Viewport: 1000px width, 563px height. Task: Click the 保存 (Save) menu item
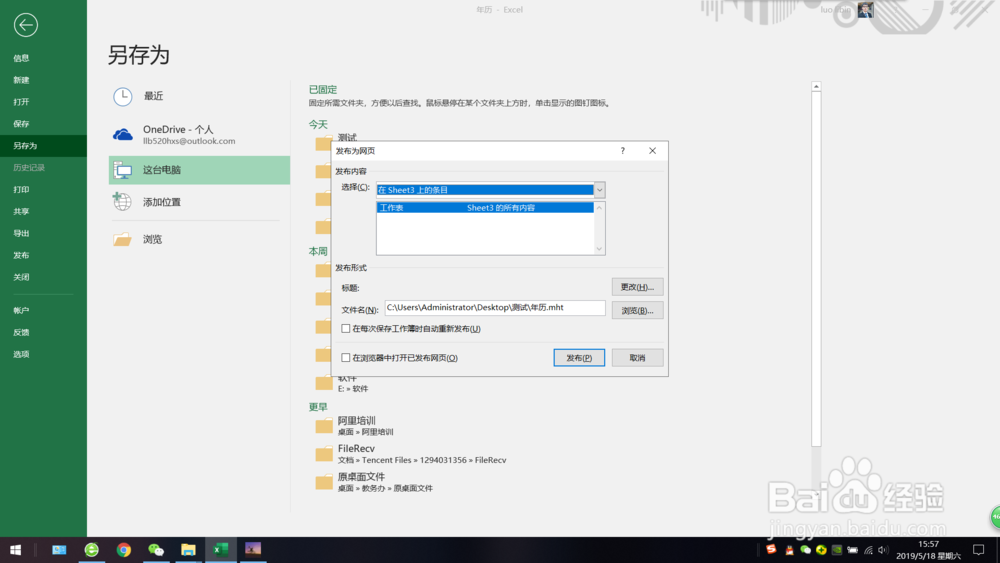pos(22,124)
